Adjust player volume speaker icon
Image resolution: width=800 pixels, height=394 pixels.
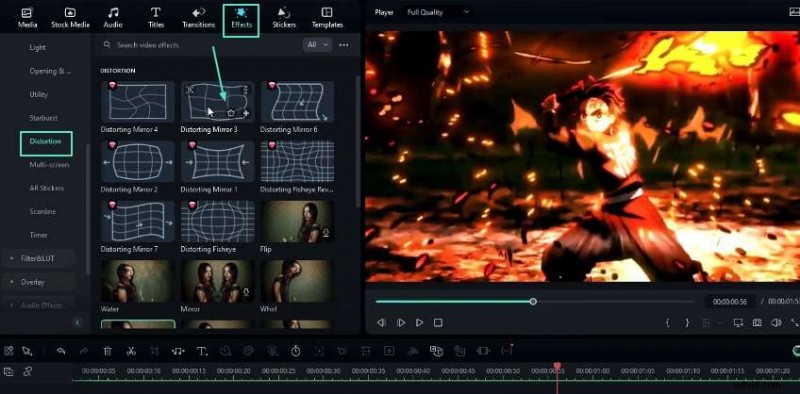tap(776, 323)
